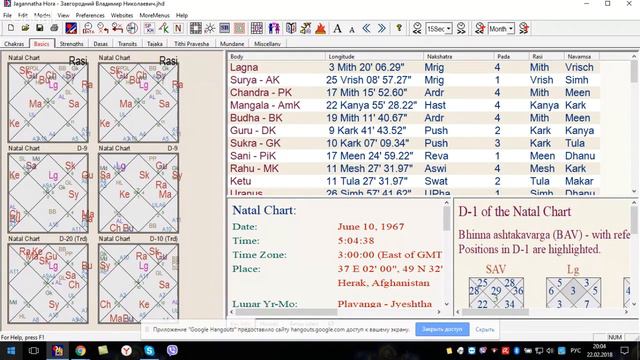Print the chart using printer icon
640x360 pixels.
(x=54, y=28)
